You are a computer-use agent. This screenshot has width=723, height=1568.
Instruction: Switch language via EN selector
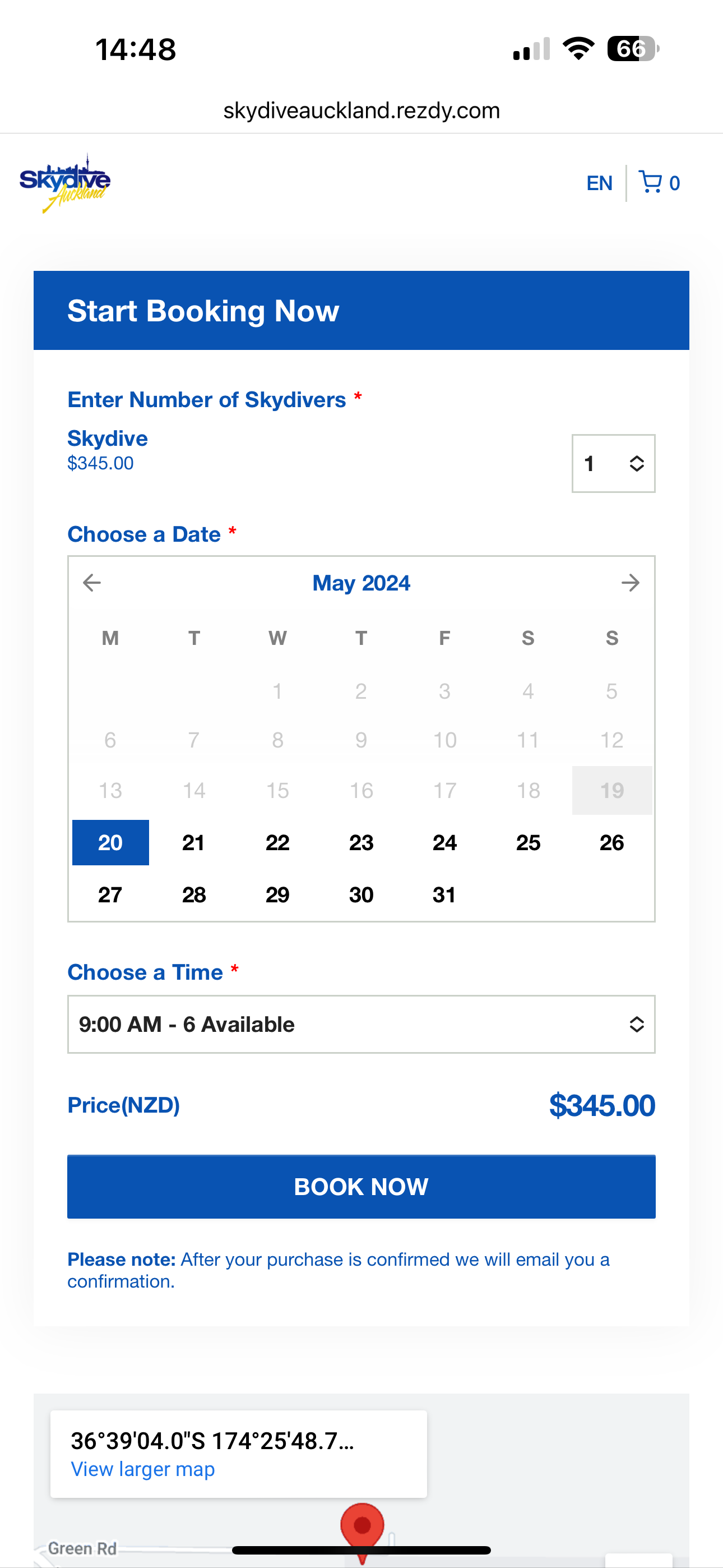coord(600,183)
